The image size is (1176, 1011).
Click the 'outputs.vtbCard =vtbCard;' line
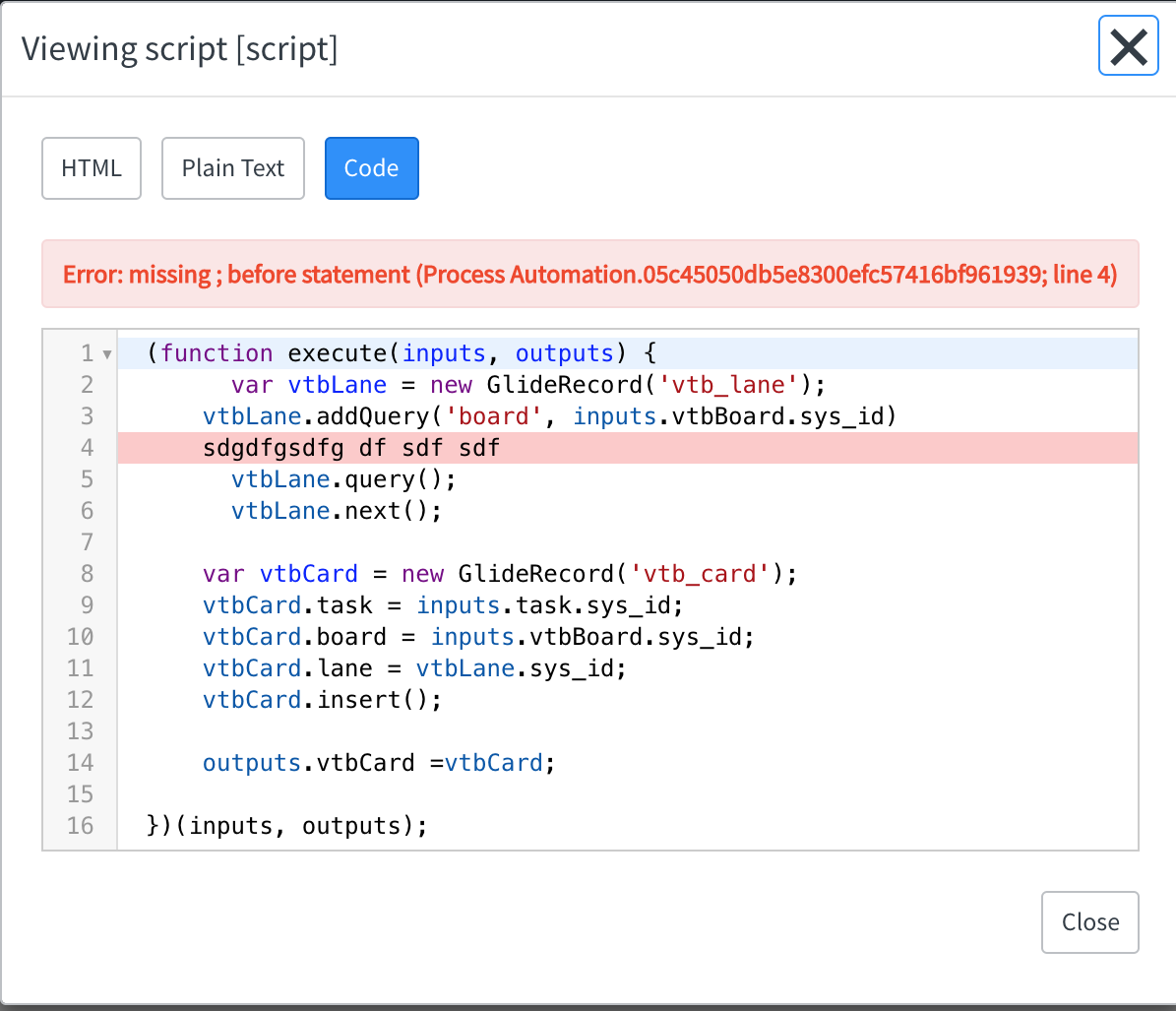point(628,763)
